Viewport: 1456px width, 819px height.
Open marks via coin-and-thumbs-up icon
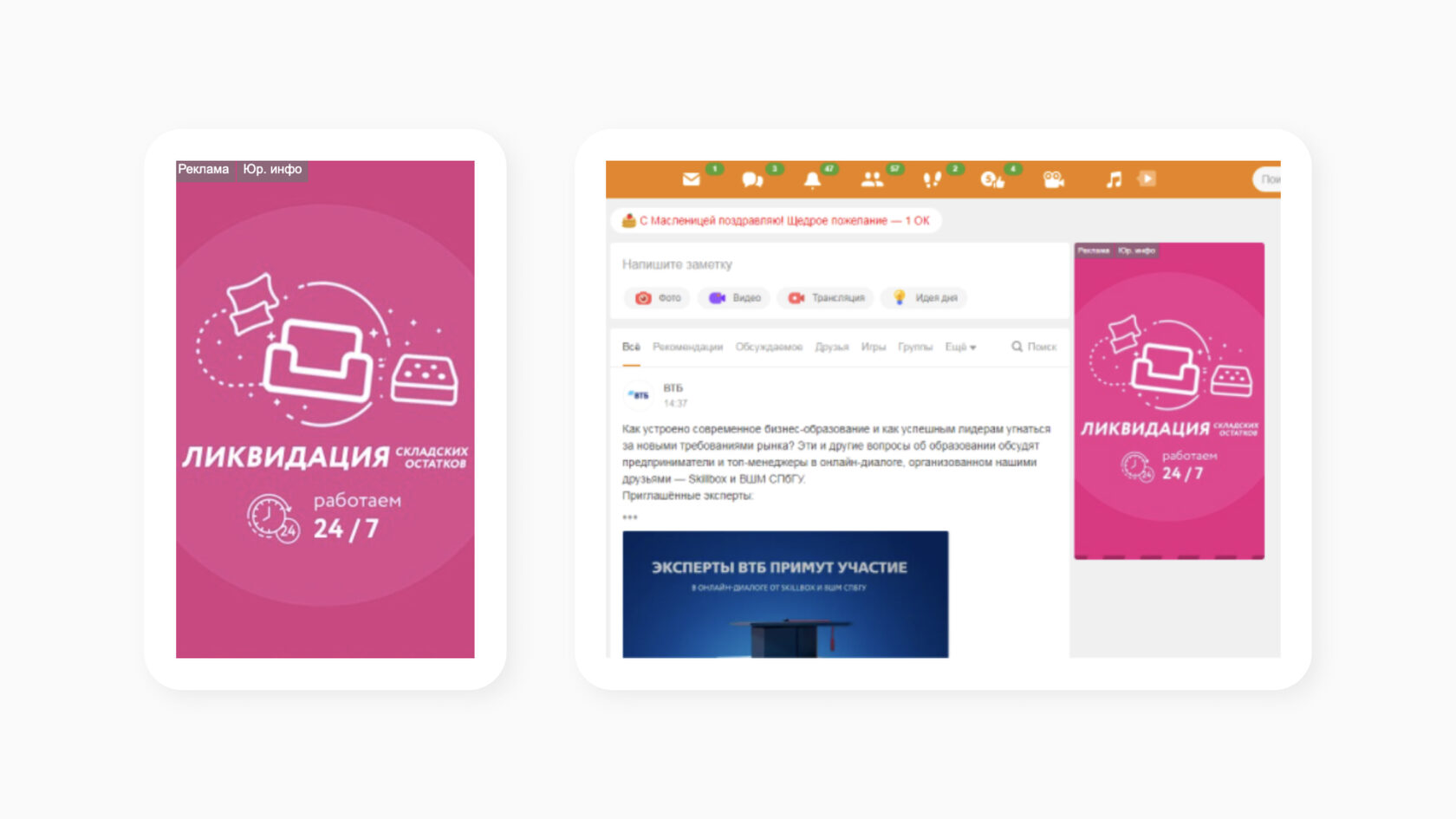pos(992,179)
